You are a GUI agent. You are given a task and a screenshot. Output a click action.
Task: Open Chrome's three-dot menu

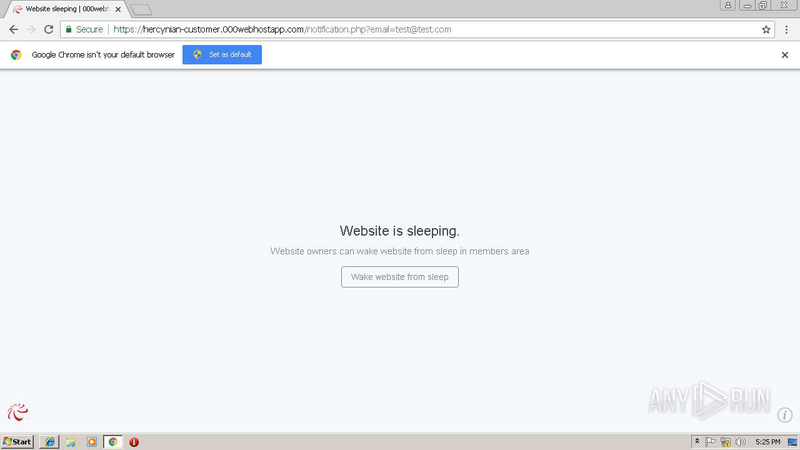tap(787, 30)
